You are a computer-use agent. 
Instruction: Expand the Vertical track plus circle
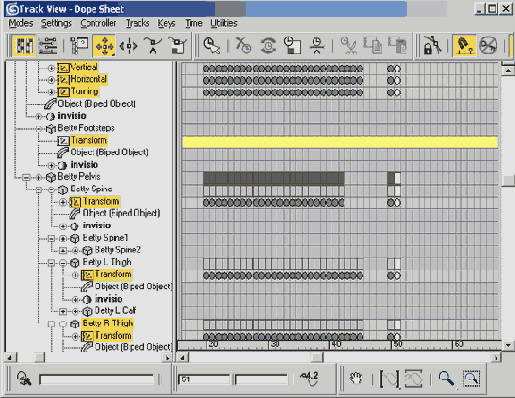pos(51,68)
